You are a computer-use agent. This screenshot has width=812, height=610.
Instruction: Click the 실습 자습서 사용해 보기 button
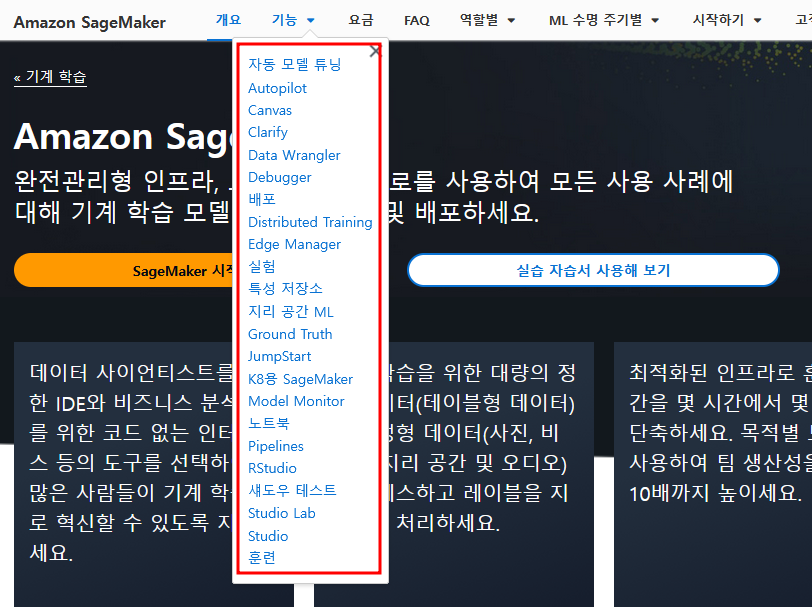[593, 270]
